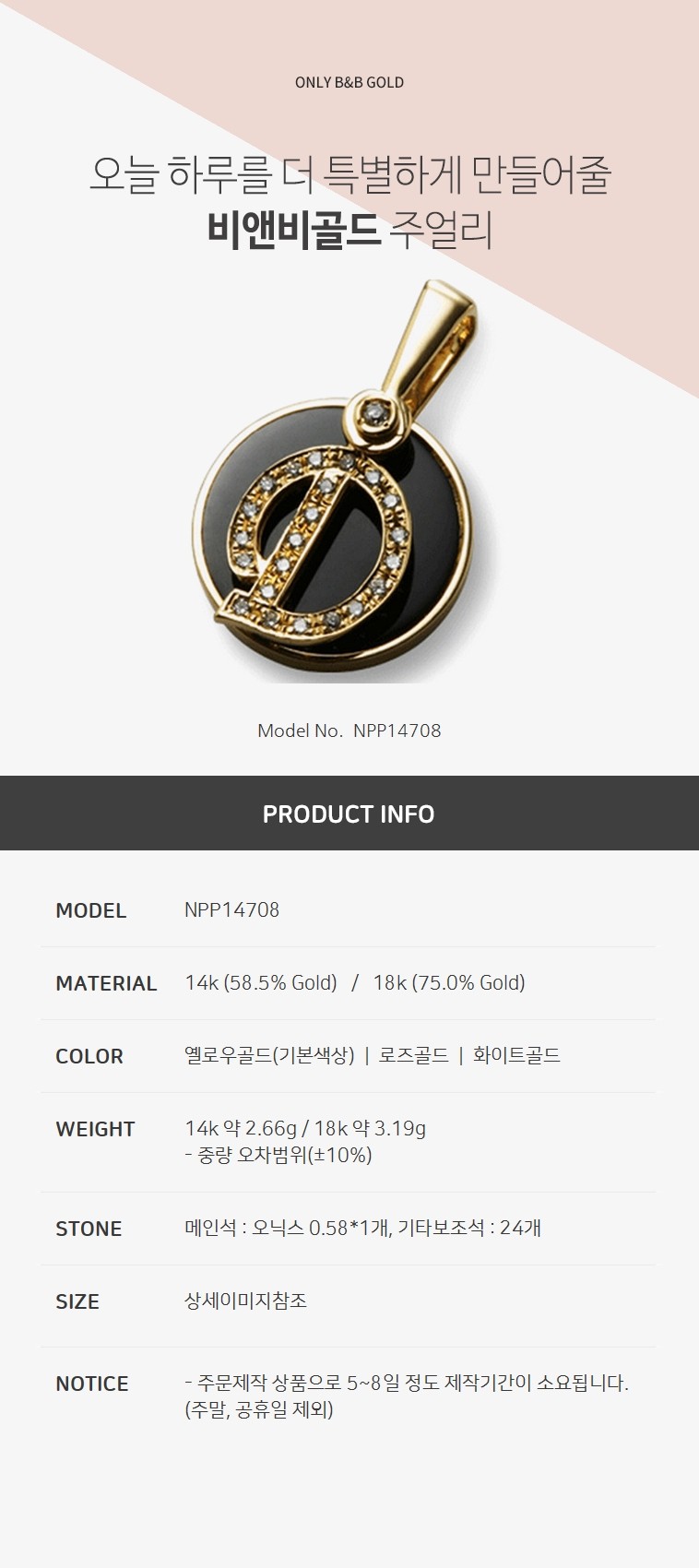
Task: Click the MATERIAL row label
Action: pos(106,983)
